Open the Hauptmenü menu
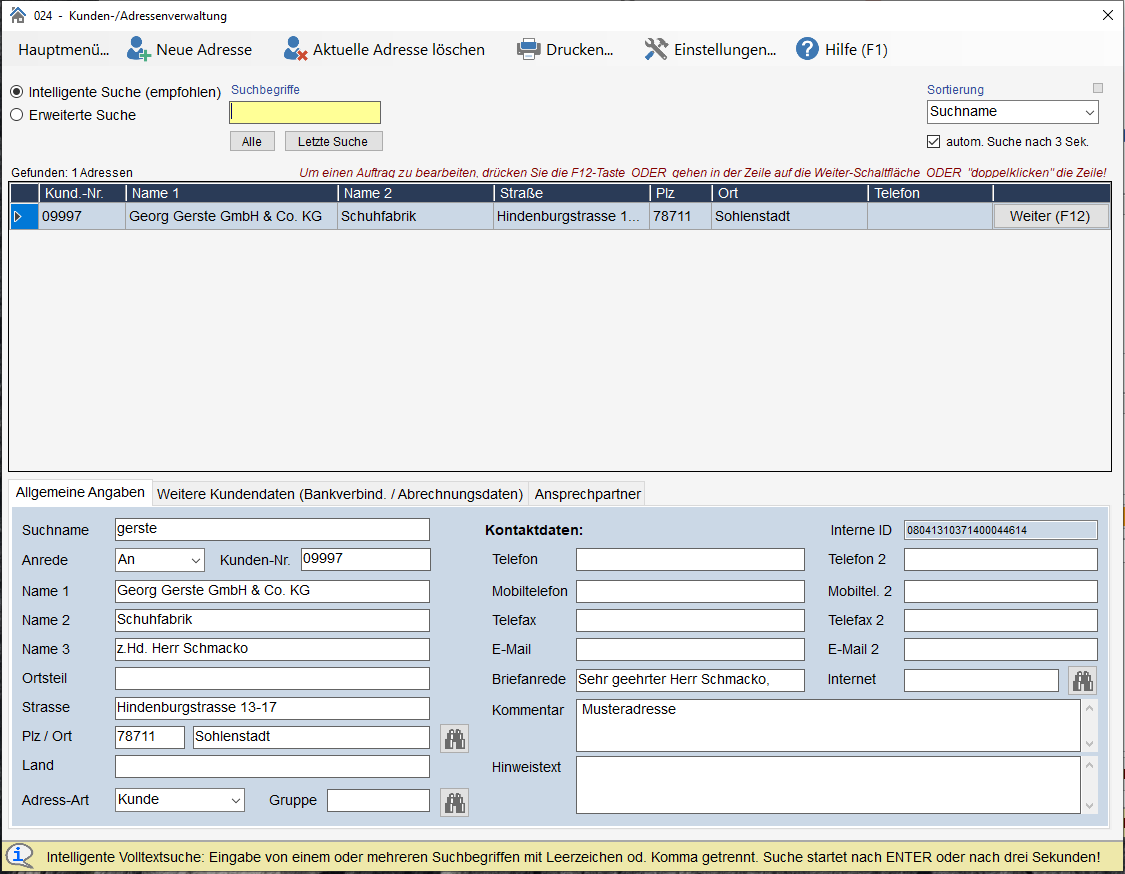 [x=64, y=50]
